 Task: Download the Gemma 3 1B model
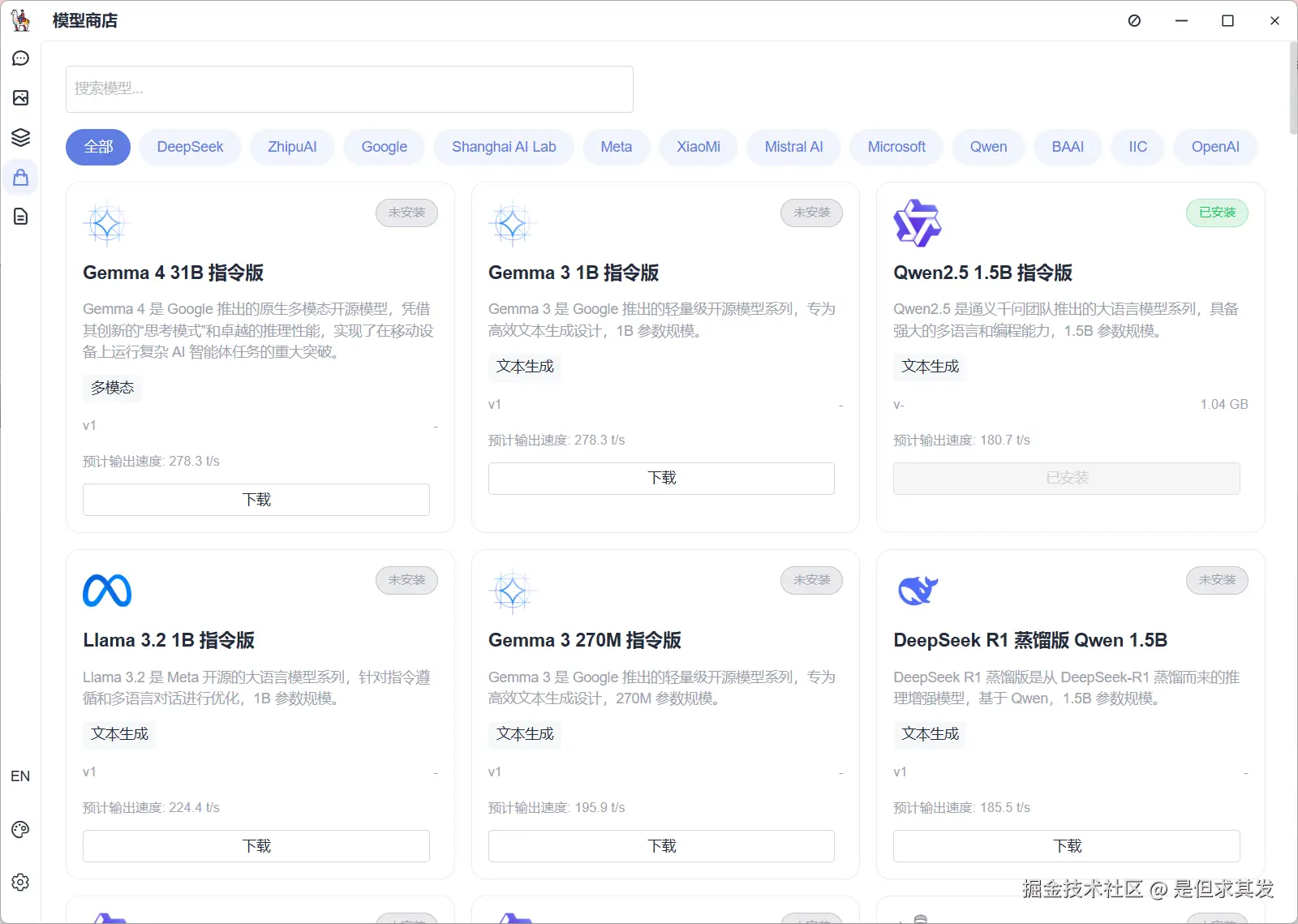point(661,478)
